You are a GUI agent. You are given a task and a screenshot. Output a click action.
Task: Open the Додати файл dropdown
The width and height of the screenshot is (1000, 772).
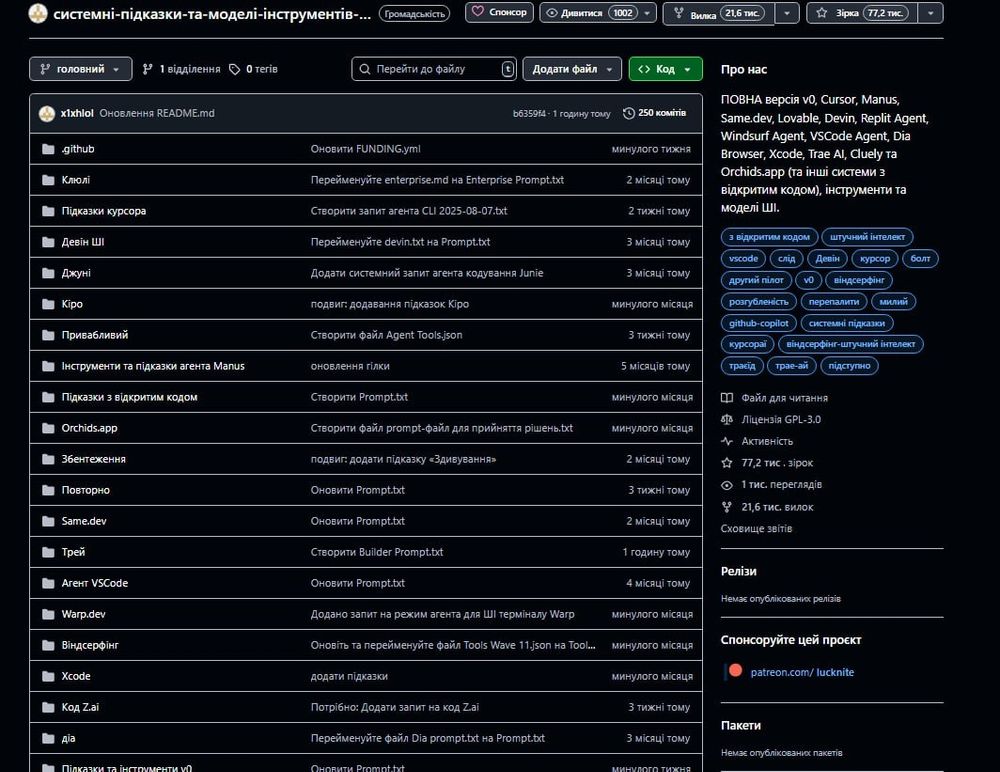tap(572, 69)
